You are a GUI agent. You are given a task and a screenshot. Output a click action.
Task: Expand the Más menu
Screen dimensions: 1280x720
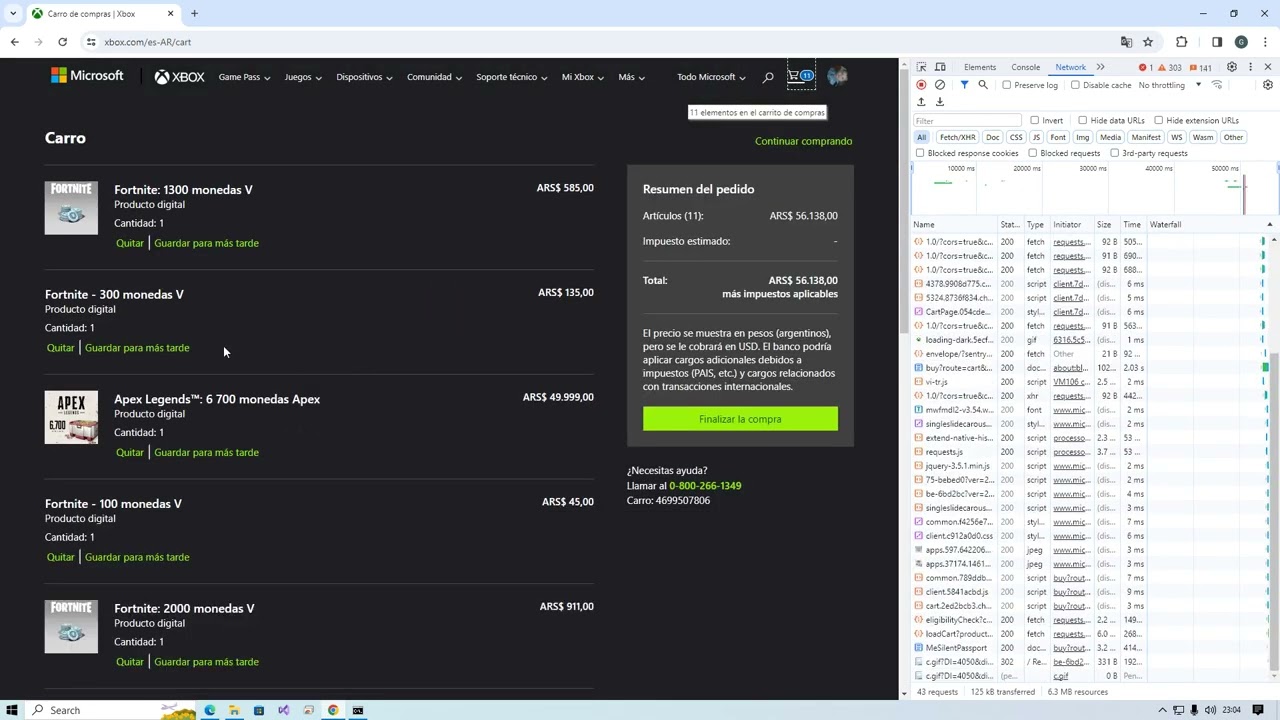point(631,77)
